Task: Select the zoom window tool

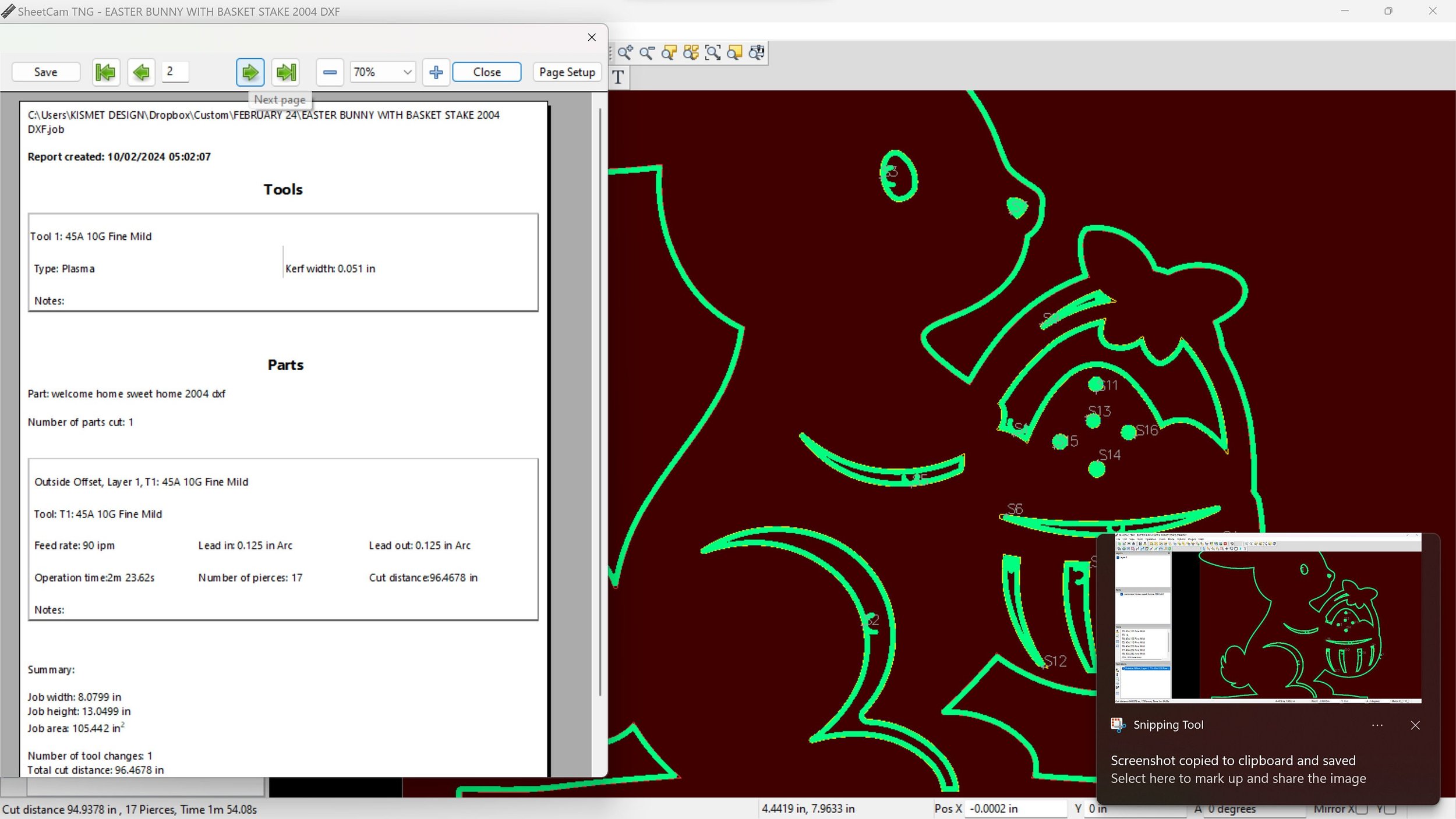Action: click(x=712, y=53)
